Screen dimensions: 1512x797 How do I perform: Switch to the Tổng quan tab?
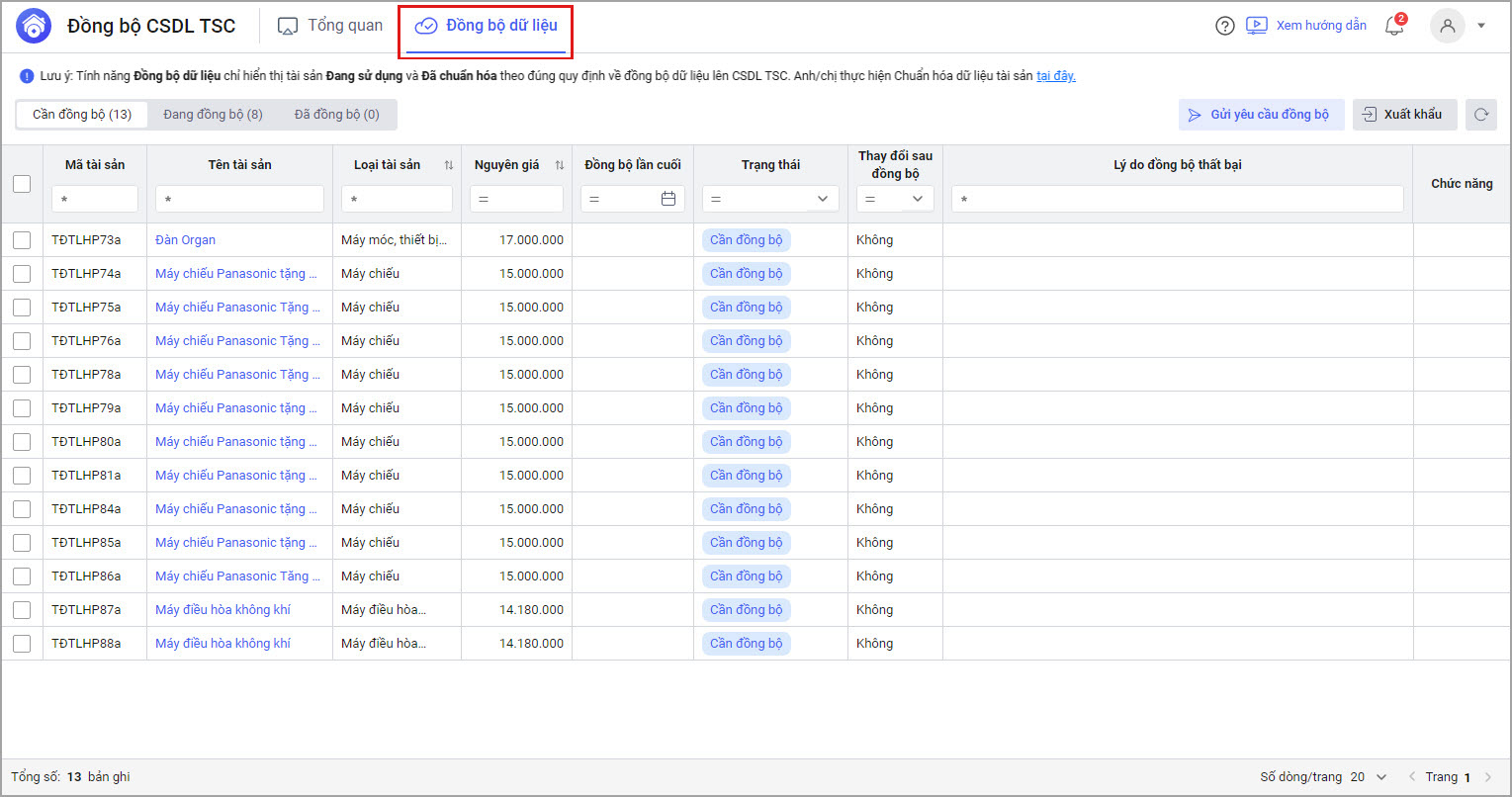point(330,26)
